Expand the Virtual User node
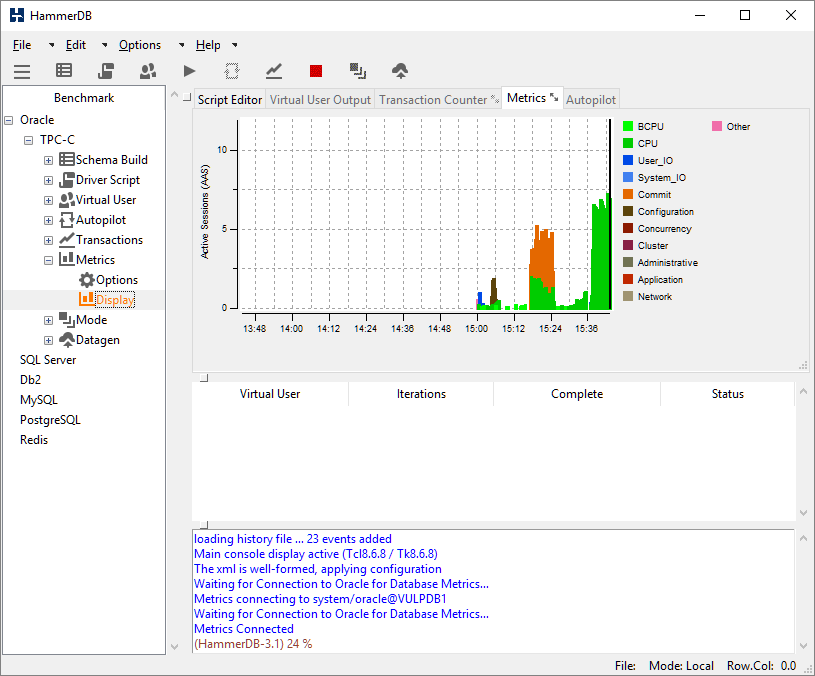Screen dimensions: 815x676 (48, 201)
